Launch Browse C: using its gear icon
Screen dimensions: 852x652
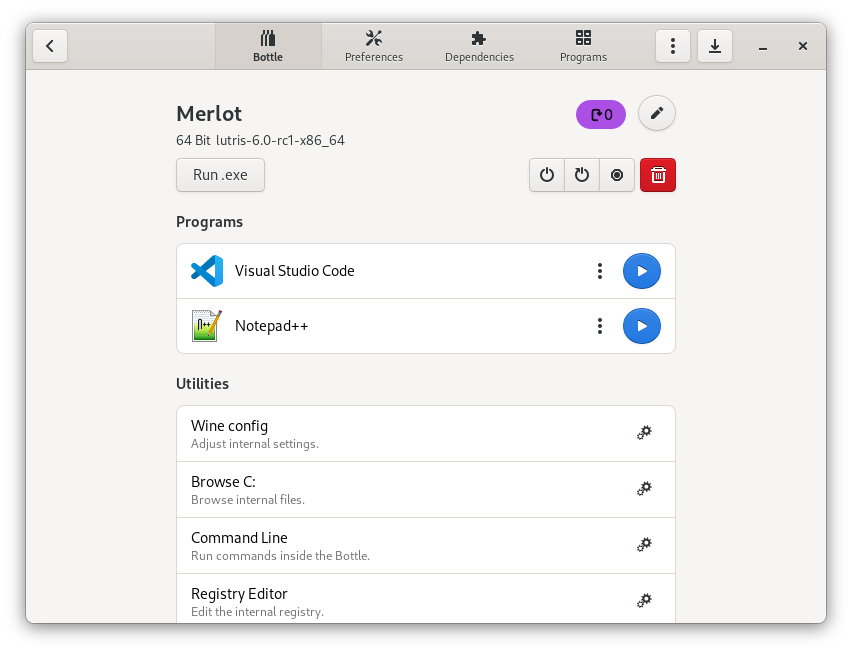[x=644, y=488]
